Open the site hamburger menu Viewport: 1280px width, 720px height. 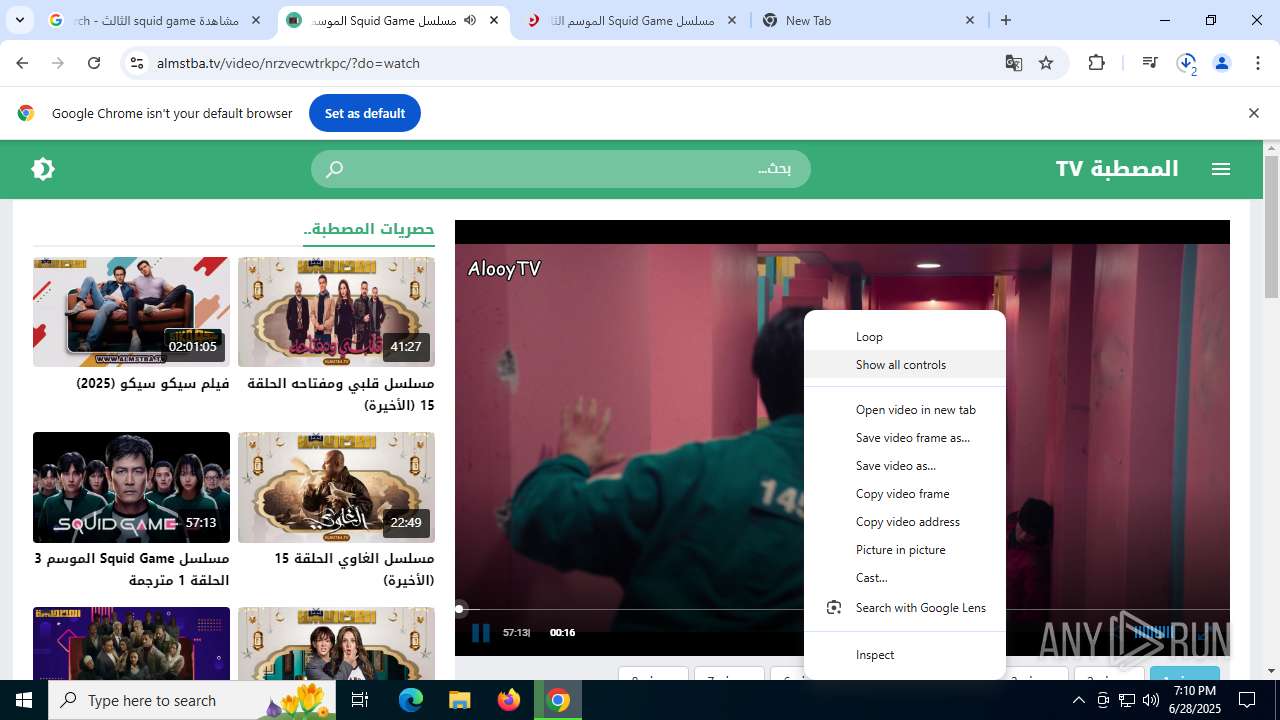1221,169
